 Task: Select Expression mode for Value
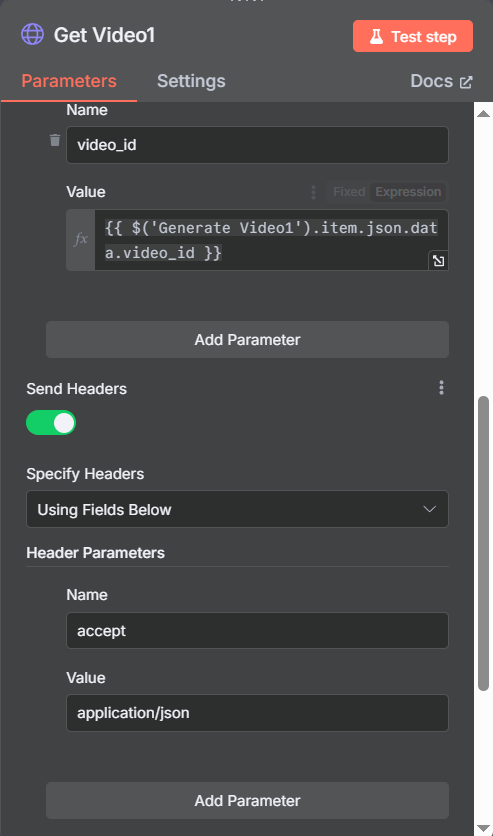(408, 192)
